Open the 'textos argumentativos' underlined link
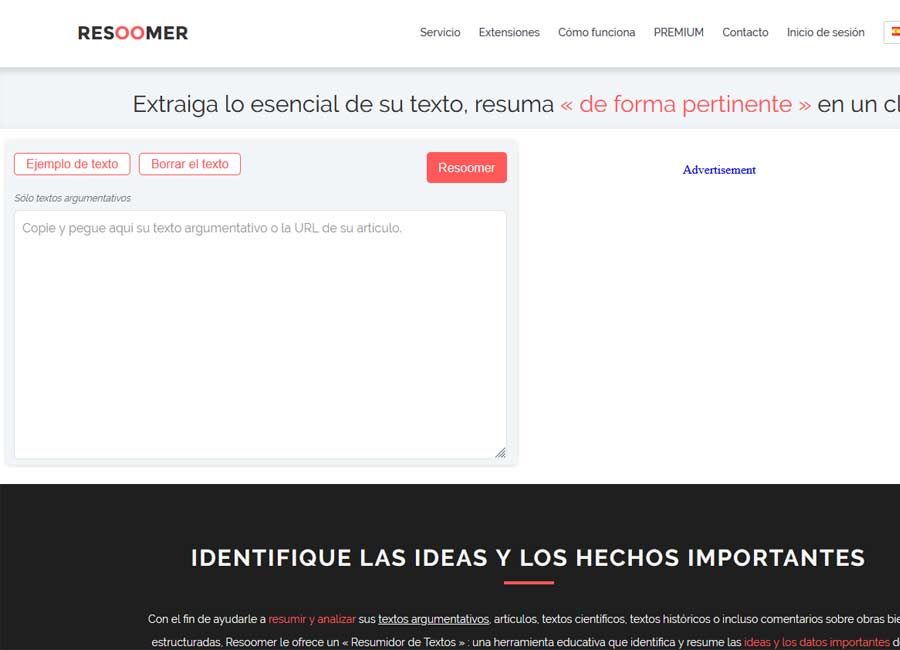Screen dimensions: 900x650 (433, 619)
